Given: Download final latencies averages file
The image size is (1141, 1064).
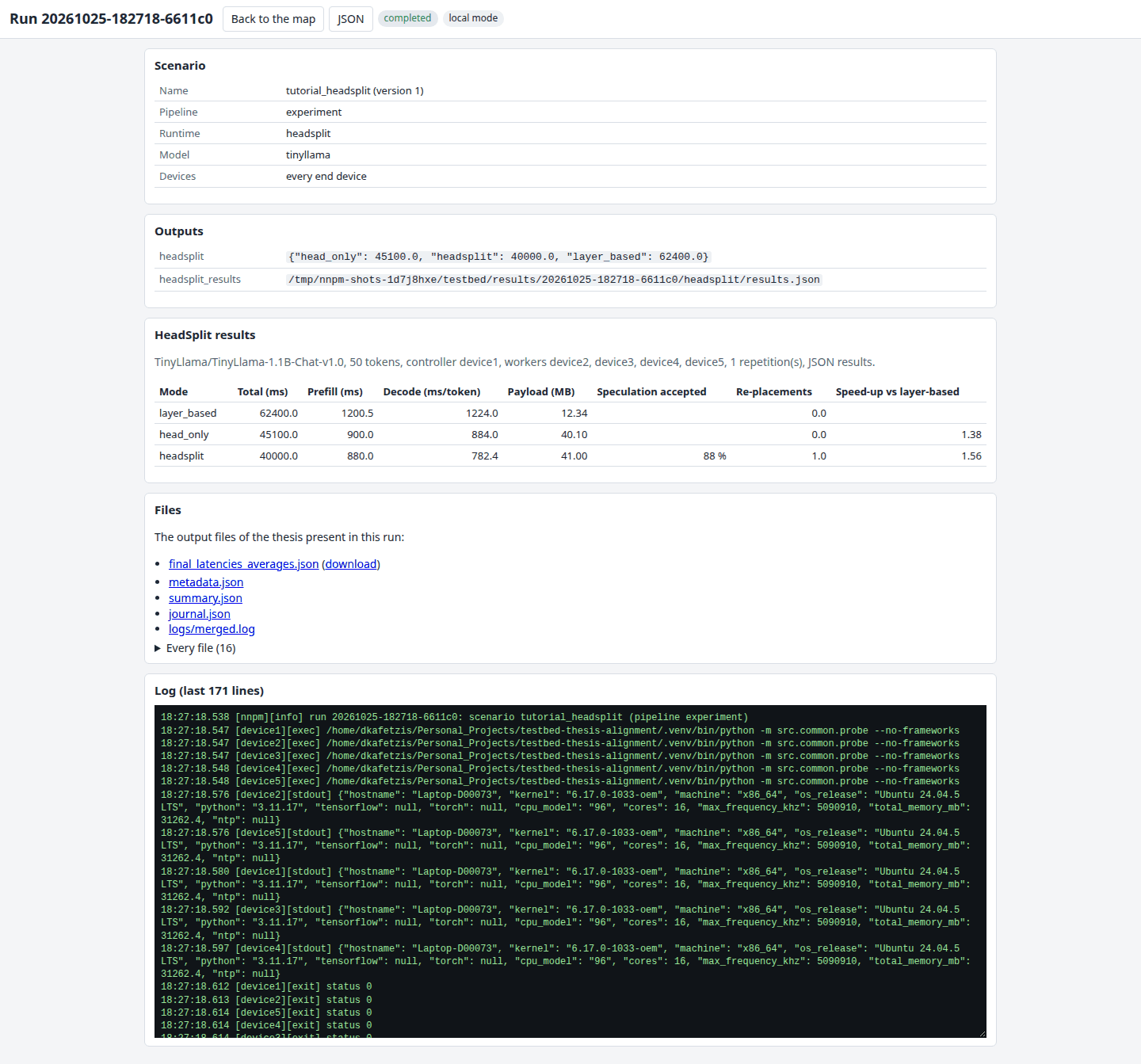Looking at the screenshot, I should (351, 564).
